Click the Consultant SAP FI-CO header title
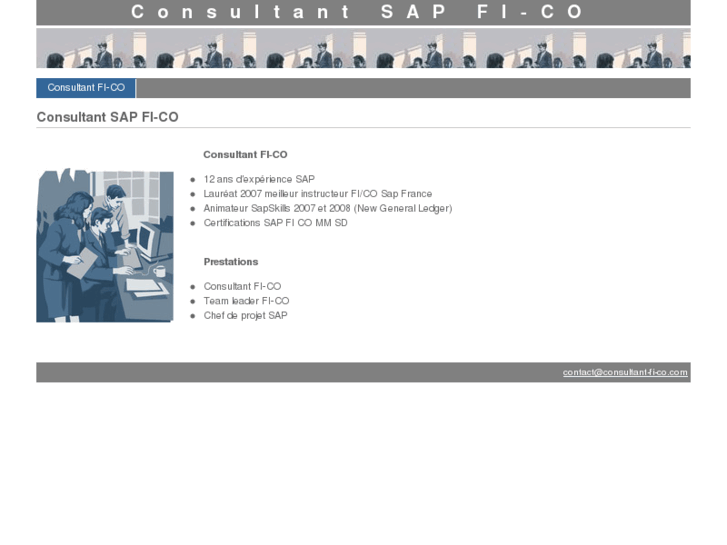Viewport: 727px width, 545px height. (357, 12)
